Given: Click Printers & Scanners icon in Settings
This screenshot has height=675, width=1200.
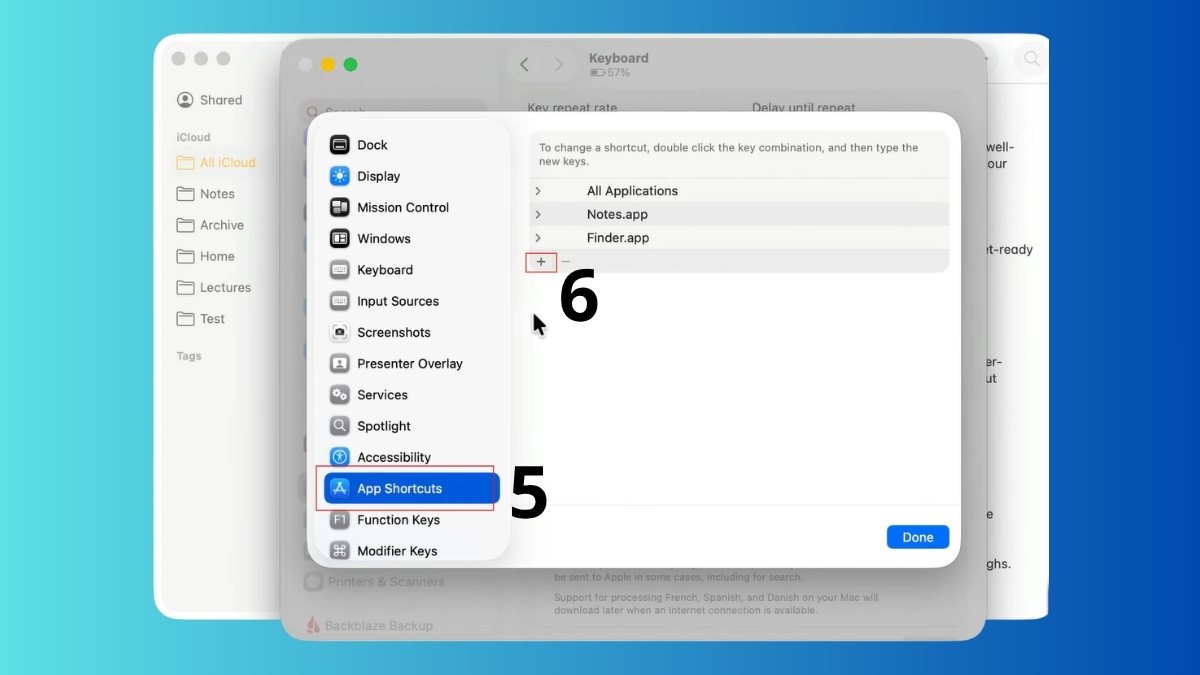Looking at the screenshot, I should pyautogui.click(x=313, y=582).
